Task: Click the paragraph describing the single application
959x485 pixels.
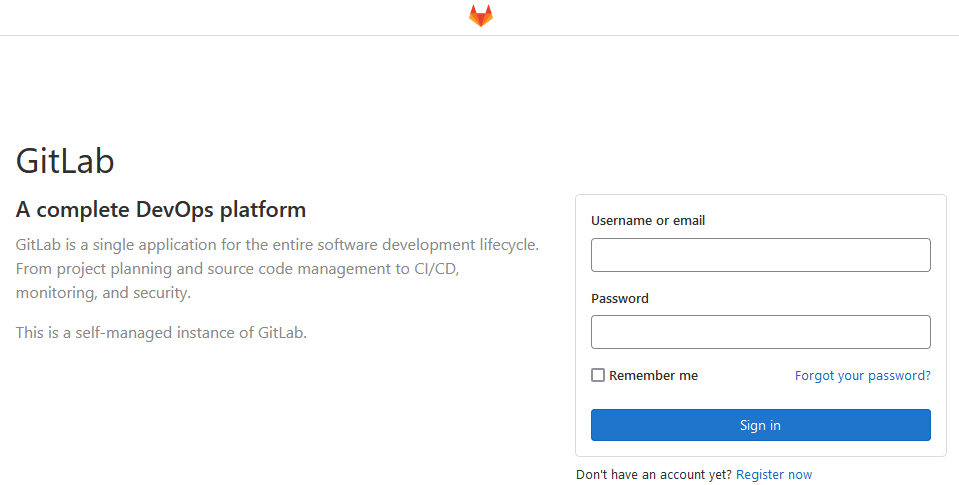Action: point(277,268)
